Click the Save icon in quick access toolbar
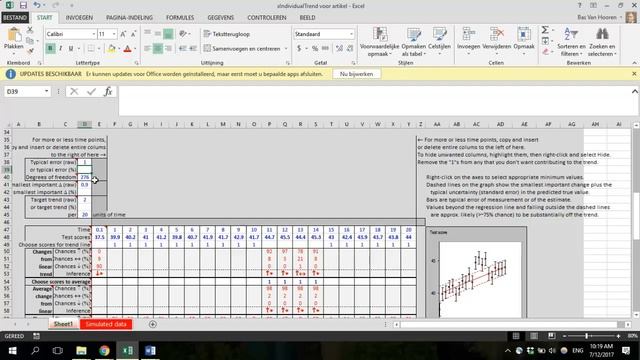The image size is (640, 360). coord(23,6)
